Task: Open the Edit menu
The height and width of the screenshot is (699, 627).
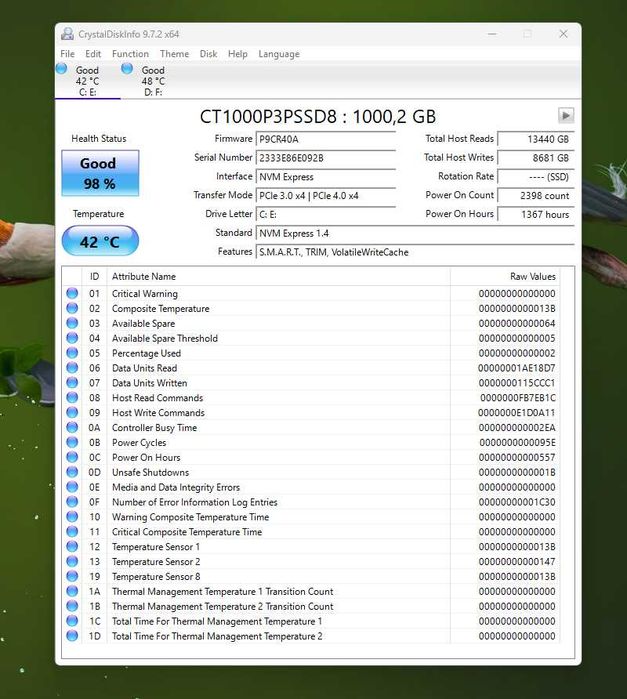Action: (x=93, y=54)
